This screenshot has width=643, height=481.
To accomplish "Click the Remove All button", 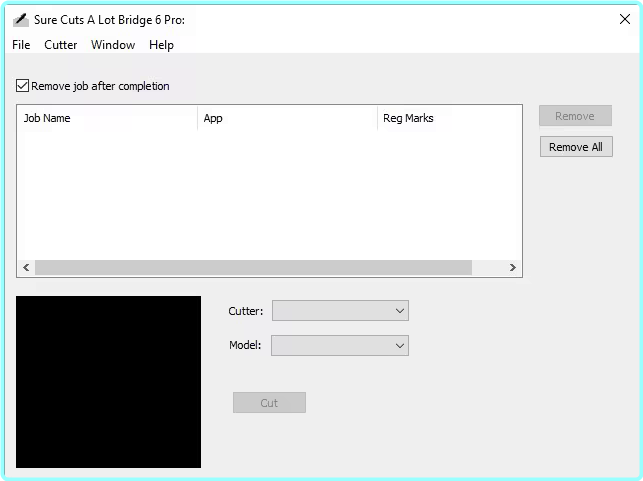I will point(576,147).
